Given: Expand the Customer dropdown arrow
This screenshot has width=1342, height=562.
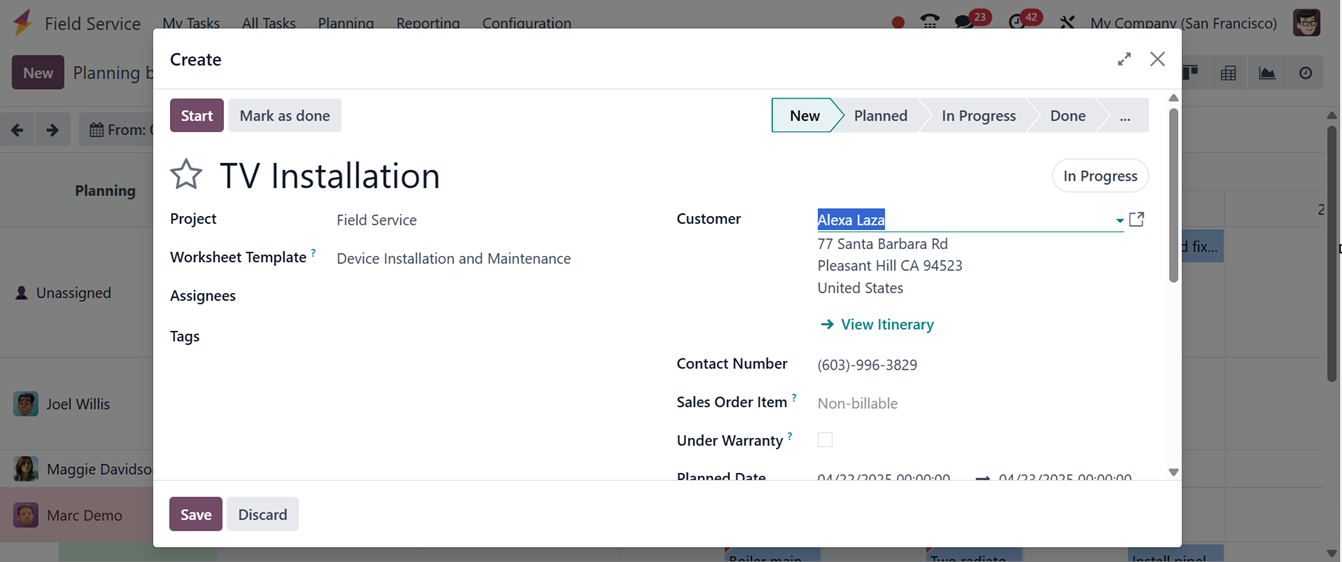Looking at the screenshot, I should click(x=1119, y=220).
